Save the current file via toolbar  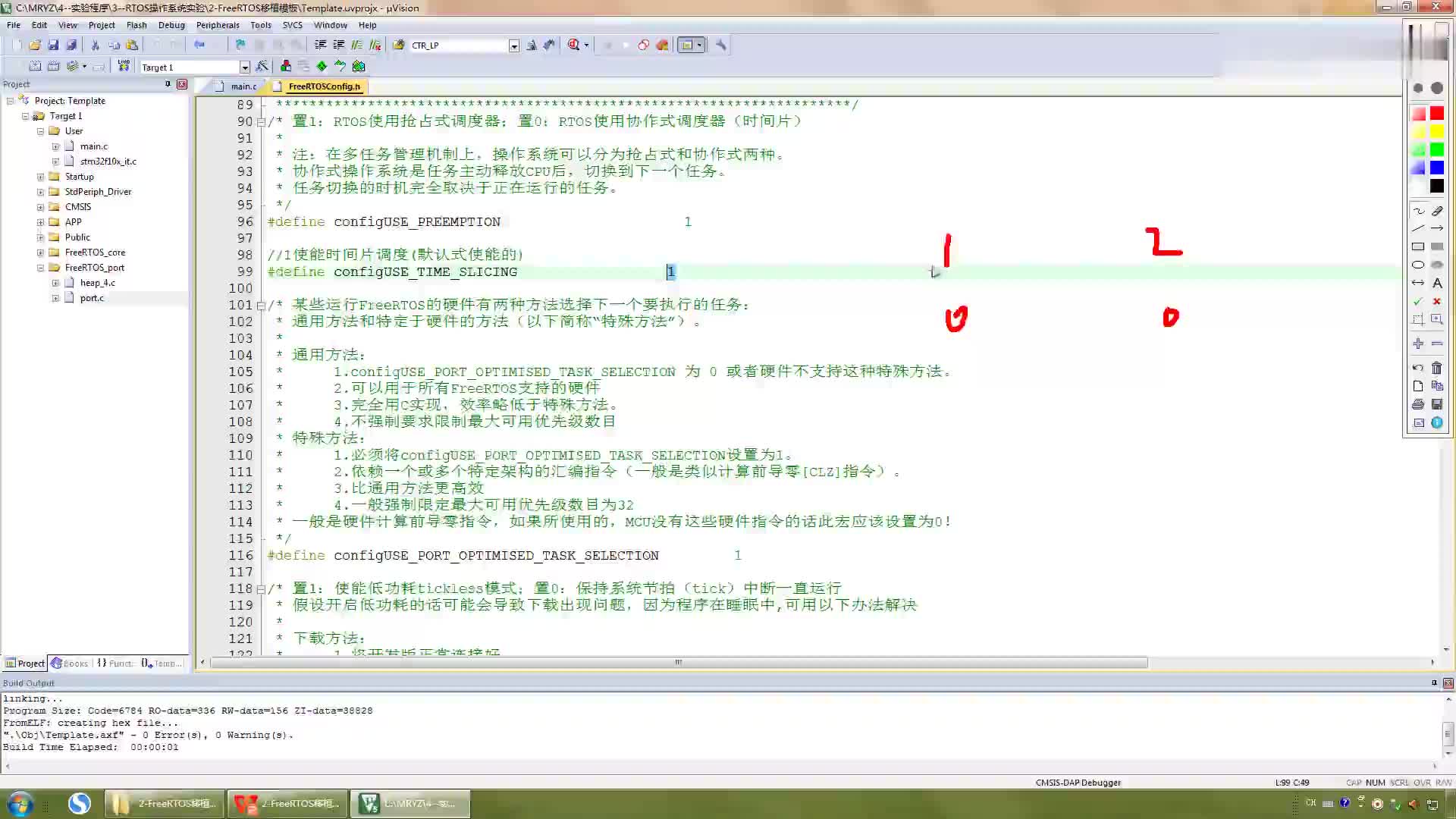tap(53, 45)
